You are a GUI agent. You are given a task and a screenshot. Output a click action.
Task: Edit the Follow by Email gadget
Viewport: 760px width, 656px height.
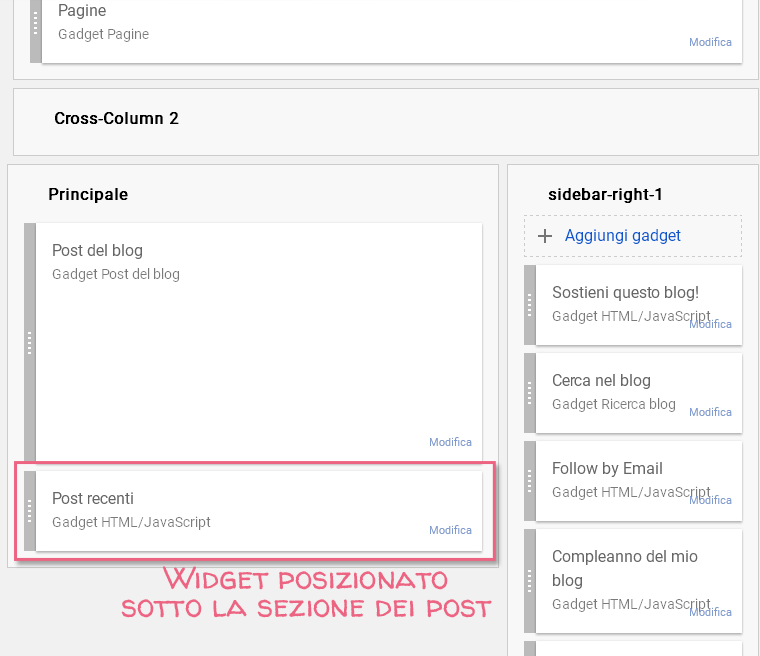point(711,500)
